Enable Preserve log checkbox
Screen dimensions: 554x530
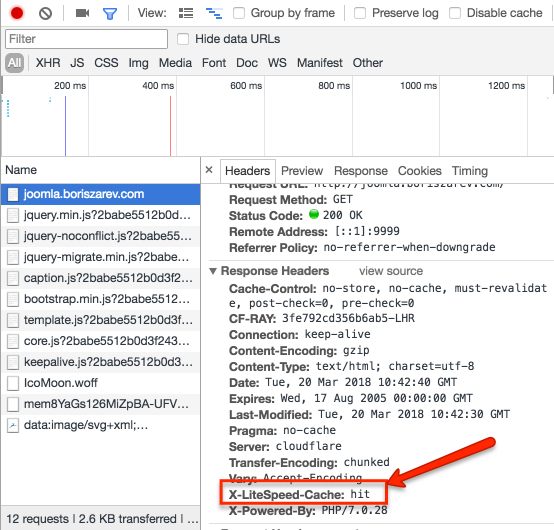point(360,13)
